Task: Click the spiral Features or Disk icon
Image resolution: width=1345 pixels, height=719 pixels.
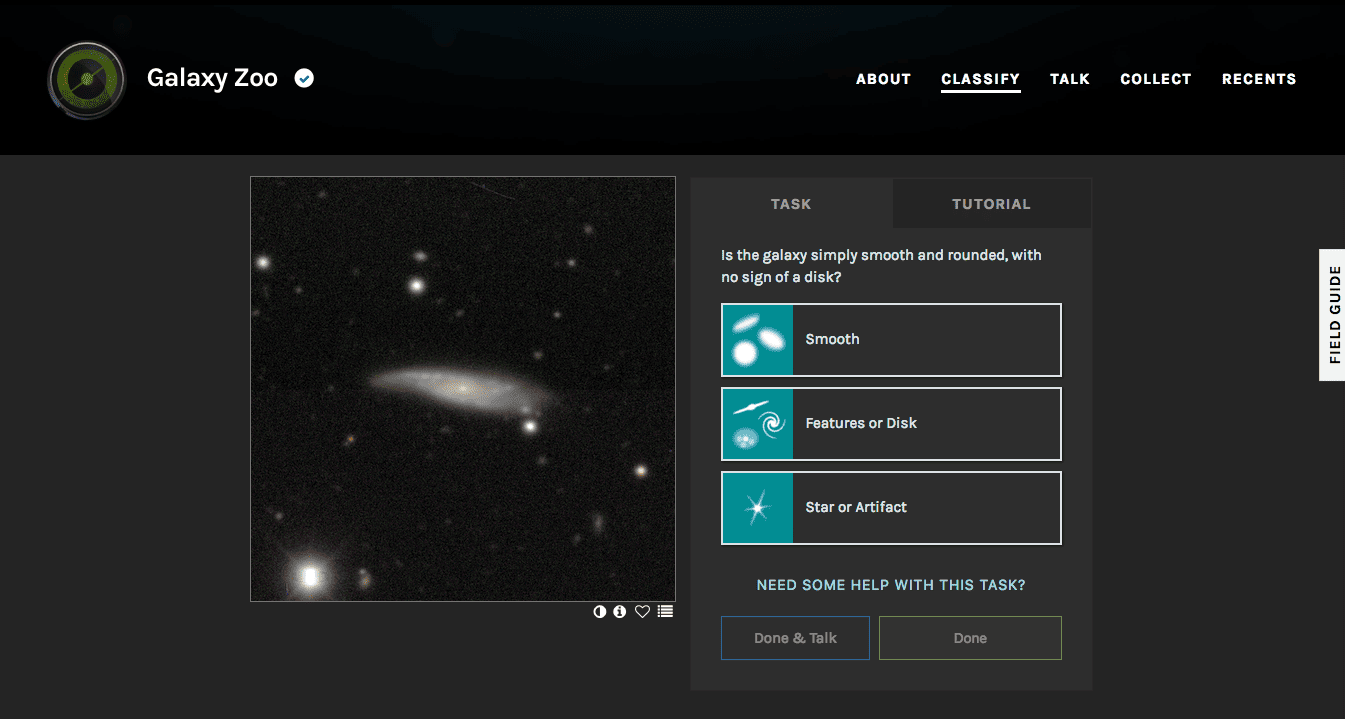Action: tap(758, 424)
